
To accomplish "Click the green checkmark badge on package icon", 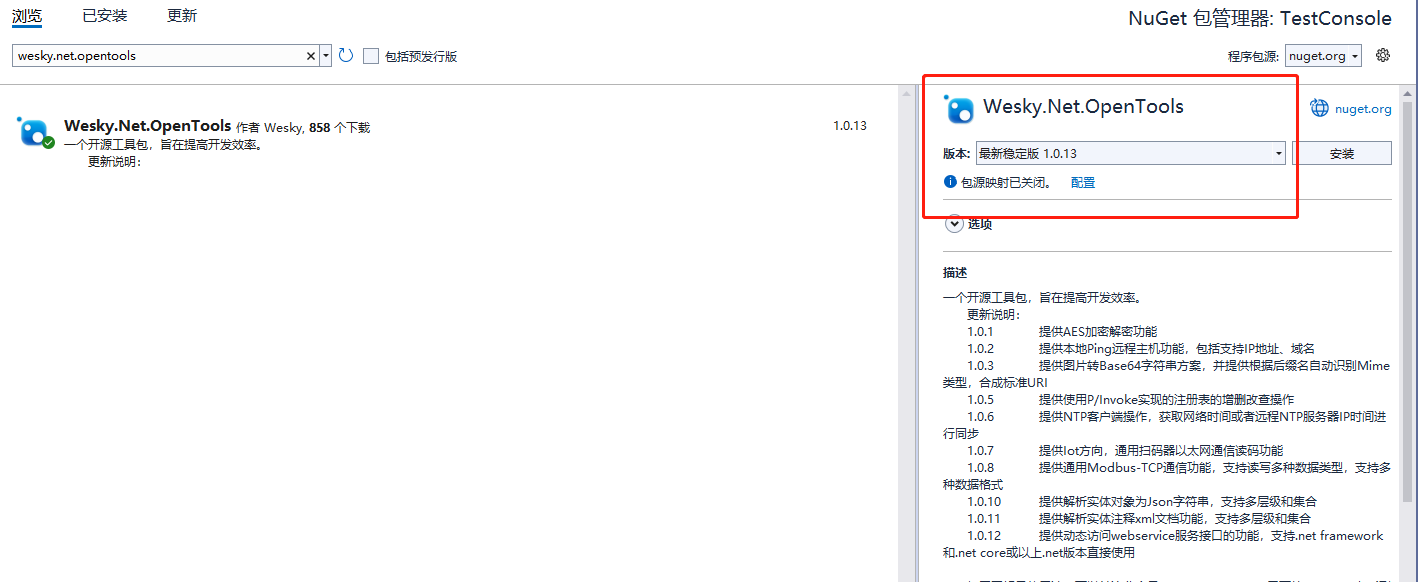I will [x=48, y=144].
